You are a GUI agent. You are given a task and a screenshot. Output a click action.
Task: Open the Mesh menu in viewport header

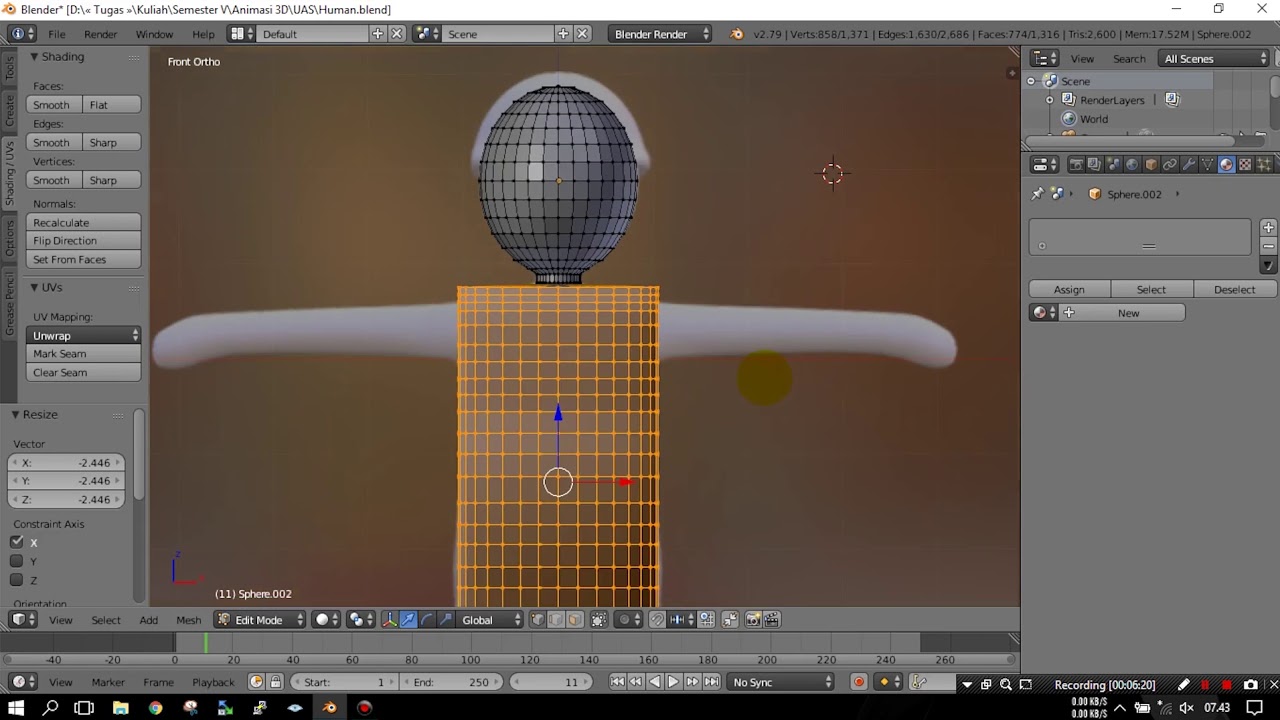coord(188,620)
